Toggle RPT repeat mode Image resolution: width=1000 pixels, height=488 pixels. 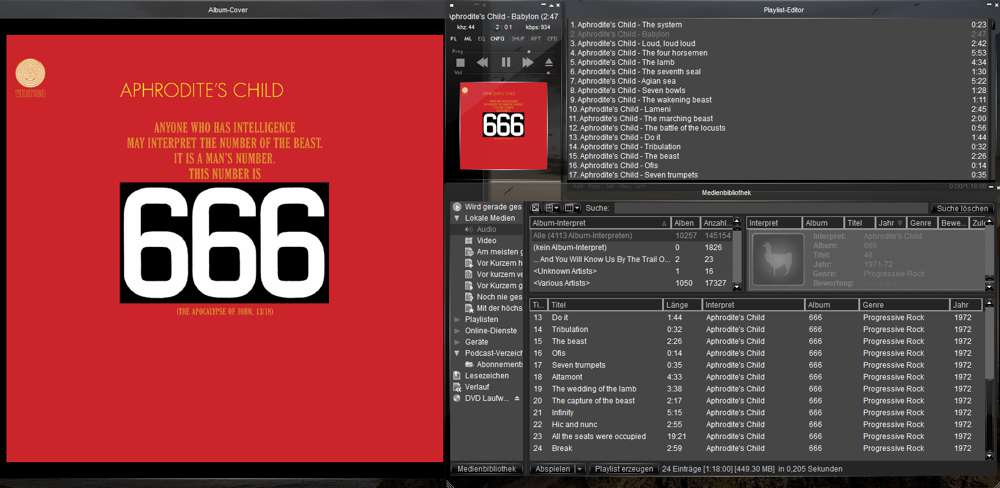coord(535,38)
